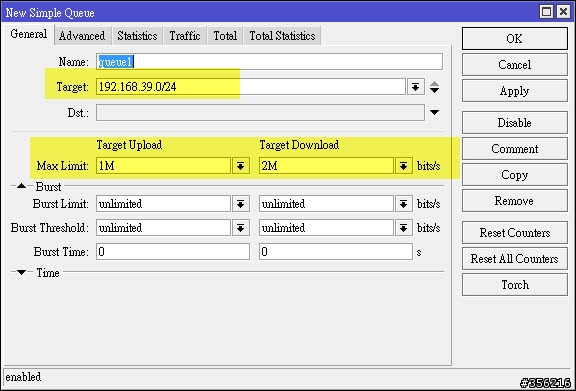Image resolution: width=576 pixels, height=391 pixels.
Task: Click upload Burst Threshold field
Action: tap(163, 228)
